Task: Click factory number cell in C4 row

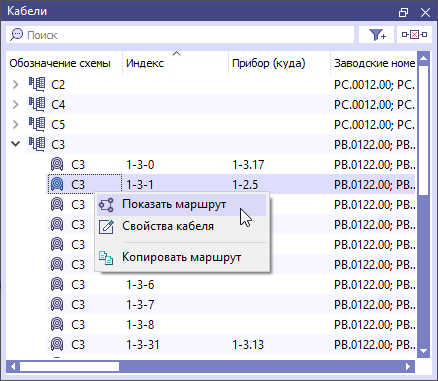Action: (374, 104)
